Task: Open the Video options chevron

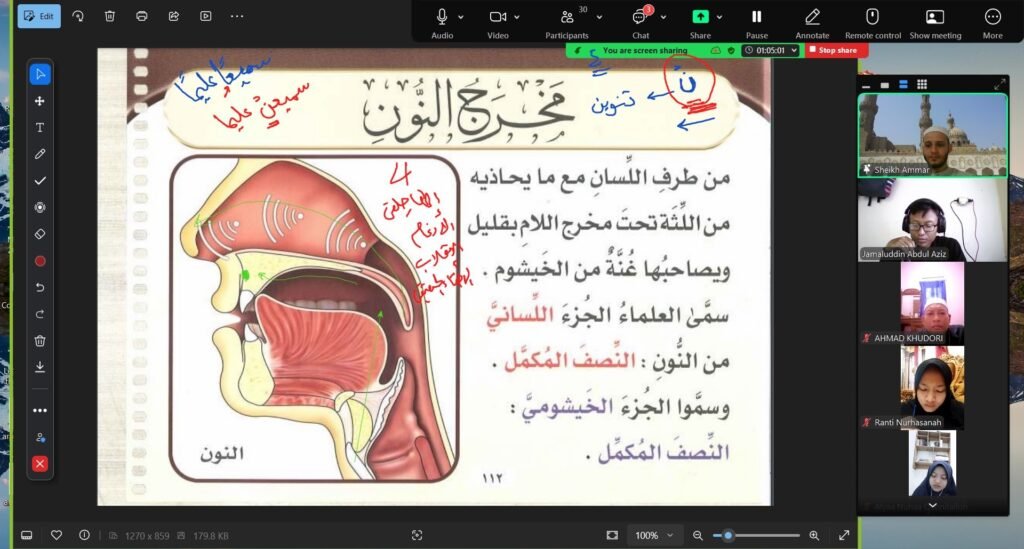Action: point(518,17)
